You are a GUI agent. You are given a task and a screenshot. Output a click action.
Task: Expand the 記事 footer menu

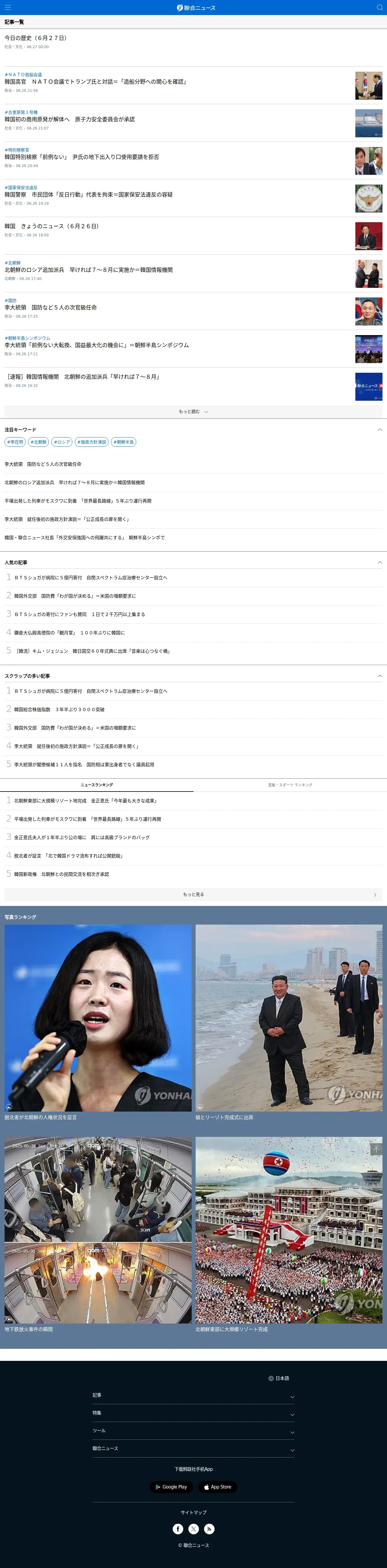coord(193,1395)
